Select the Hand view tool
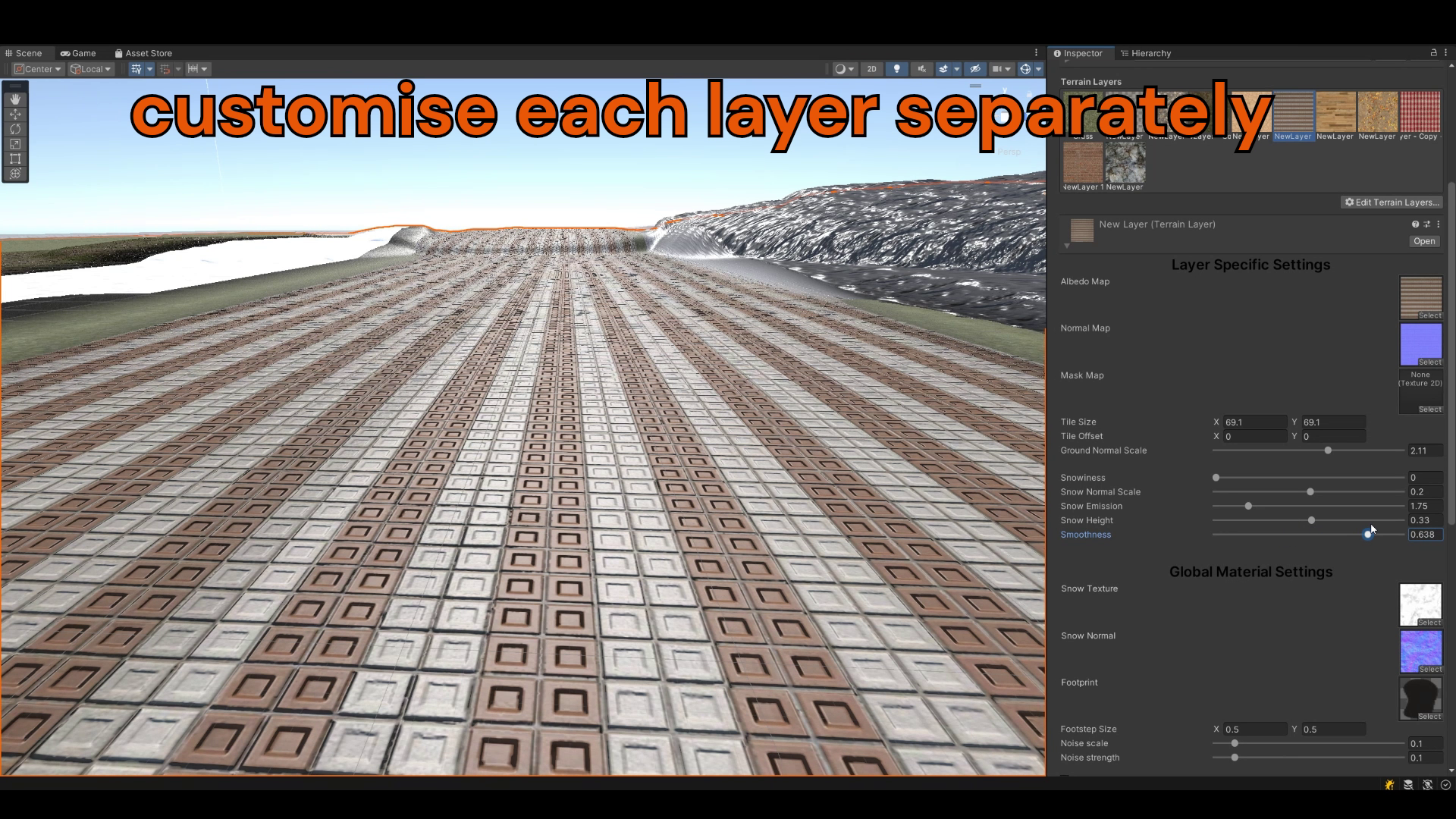Screen dimensions: 1456x819 pyautogui.click(x=15, y=99)
